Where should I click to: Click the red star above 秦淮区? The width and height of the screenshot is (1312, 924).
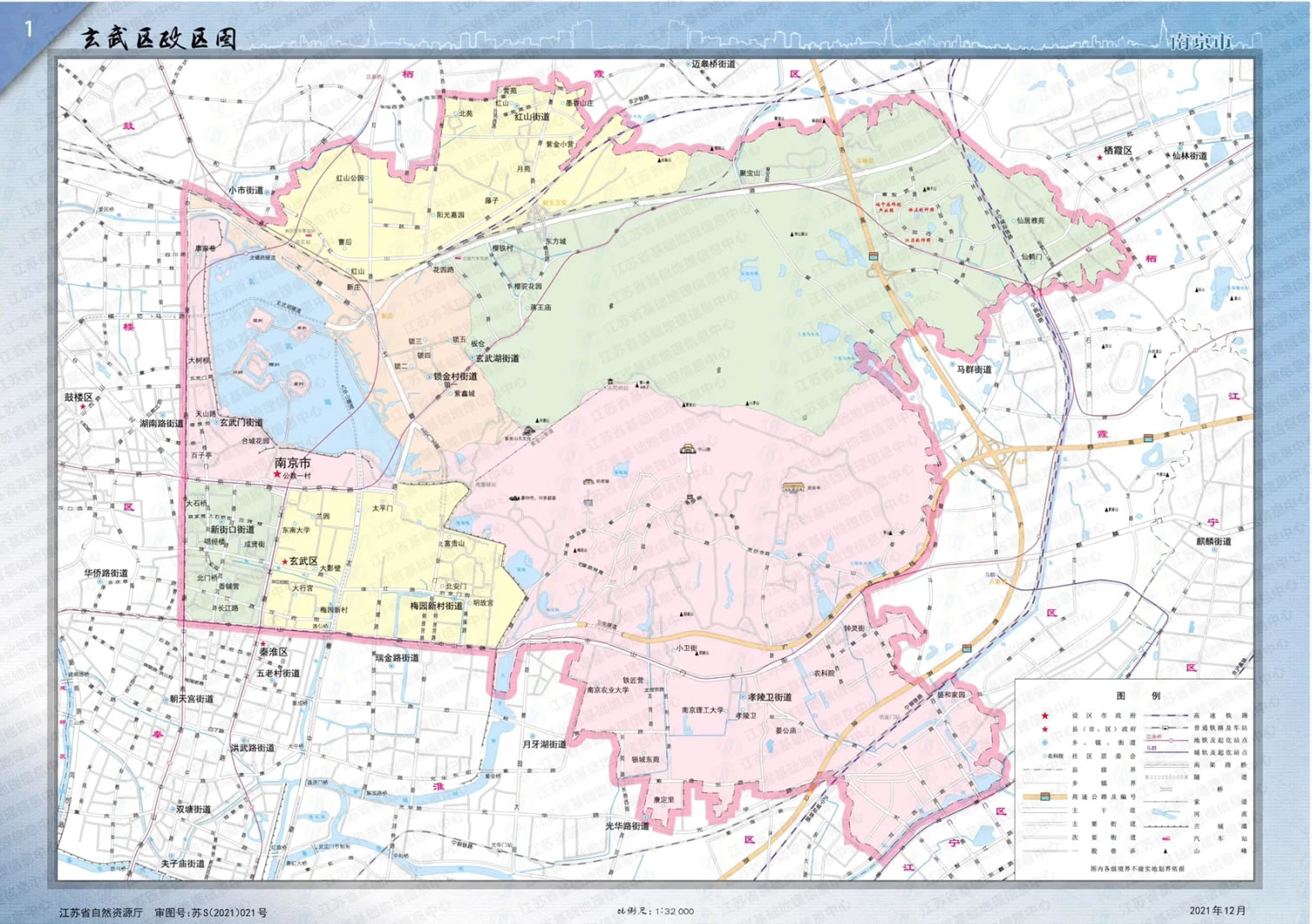(x=263, y=644)
